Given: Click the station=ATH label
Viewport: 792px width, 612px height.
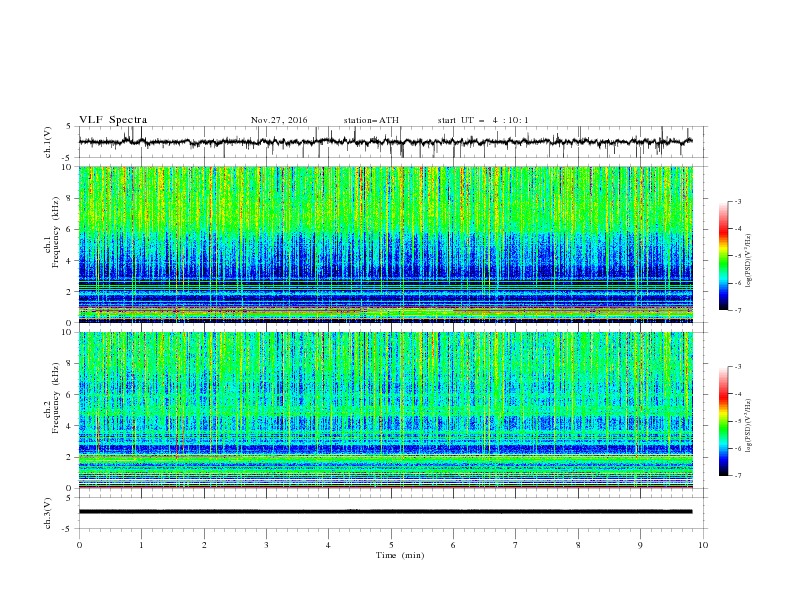Looking at the screenshot, I should click(x=371, y=120).
